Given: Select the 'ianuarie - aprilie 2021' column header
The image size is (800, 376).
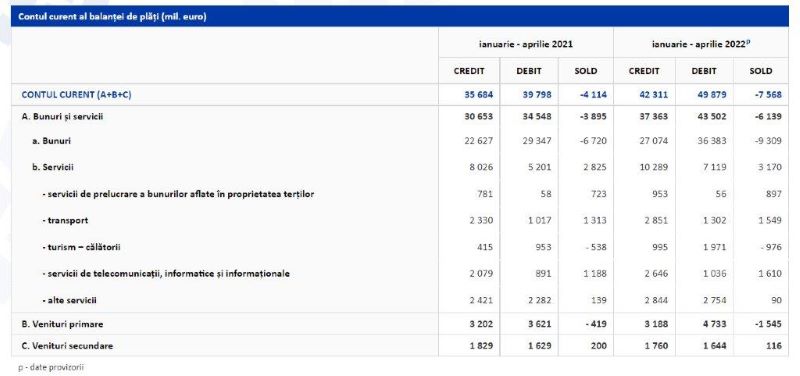Looking at the screenshot, I should pyautogui.click(x=526, y=44).
